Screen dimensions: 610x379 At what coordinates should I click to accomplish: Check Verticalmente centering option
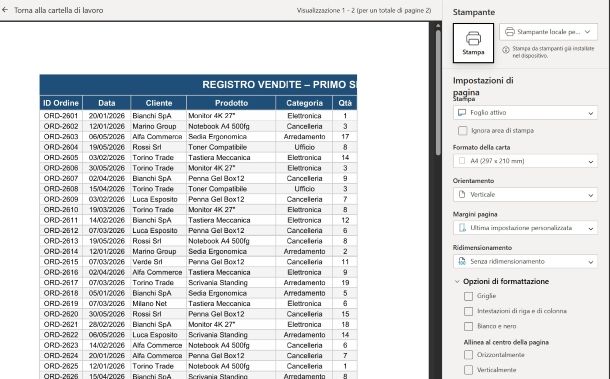(x=468, y=370)
